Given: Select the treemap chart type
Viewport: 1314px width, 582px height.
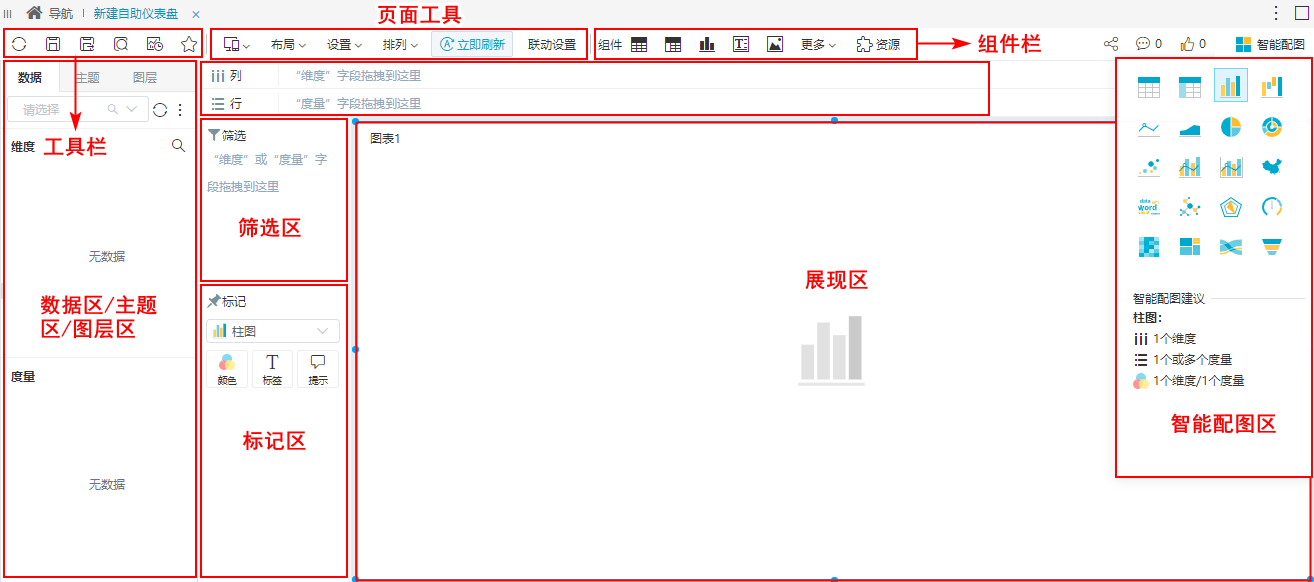Looking at the screenshot, I should [1190, 246].
